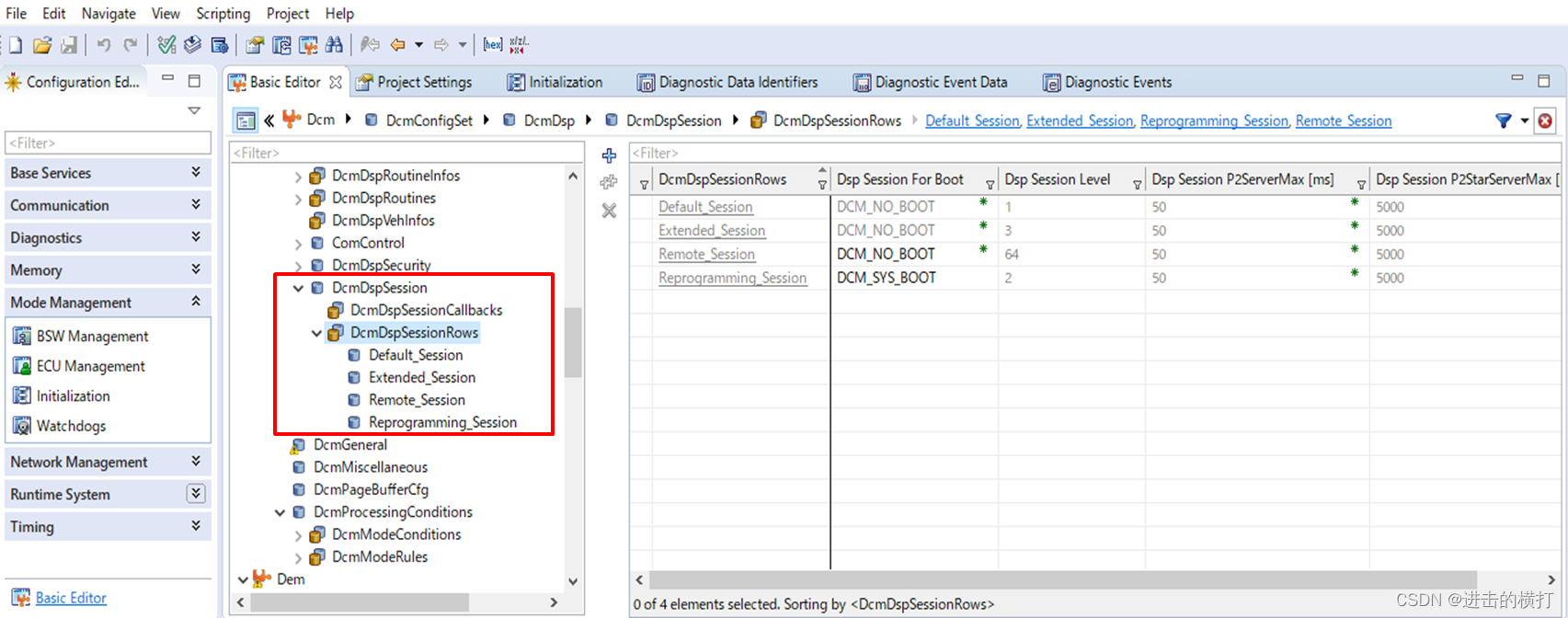The image size is (1568, 618).
Task: Expand the Timing section
Action: click(196, 525)
